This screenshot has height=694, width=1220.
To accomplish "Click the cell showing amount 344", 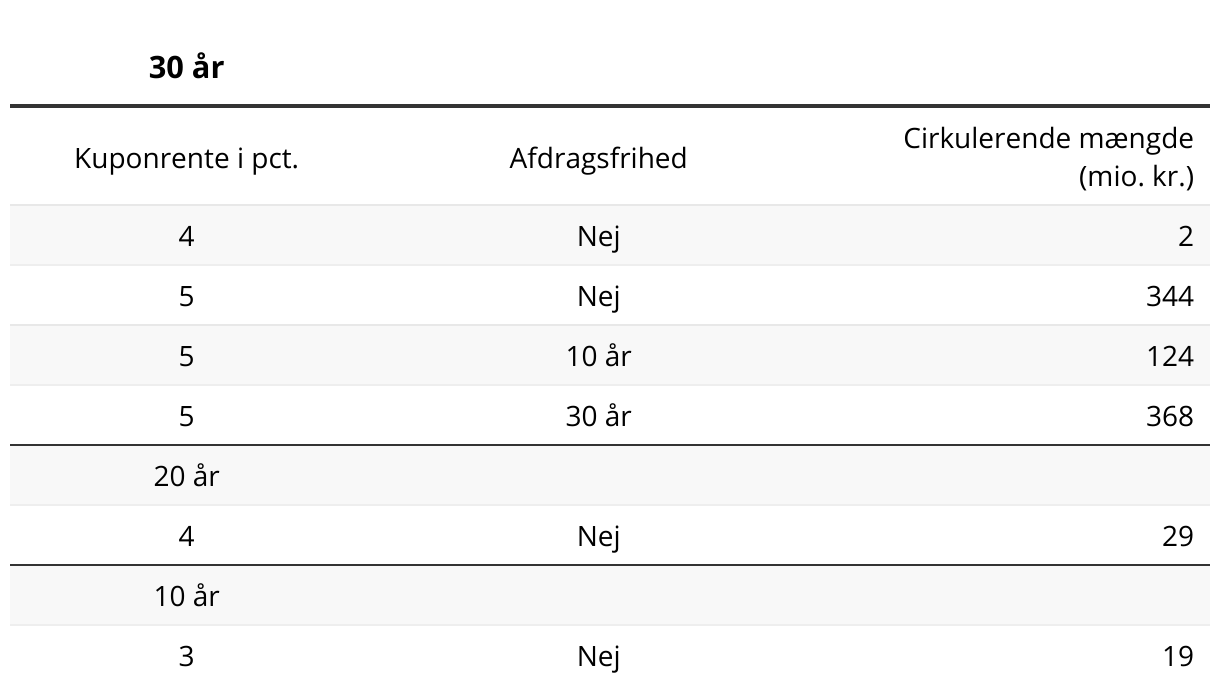I will [x=1169, y=296].
